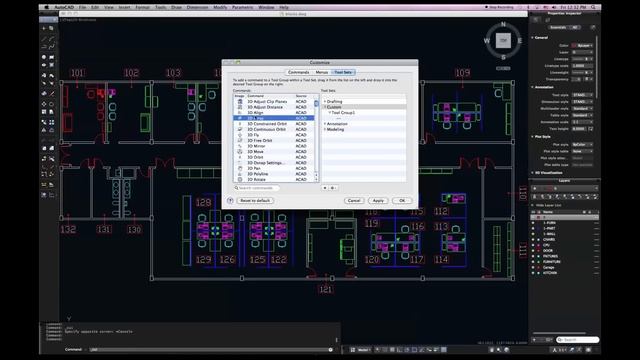Toggle visibility of the FURNITURE layer
The image size is (640, 360).
[533, 262]
